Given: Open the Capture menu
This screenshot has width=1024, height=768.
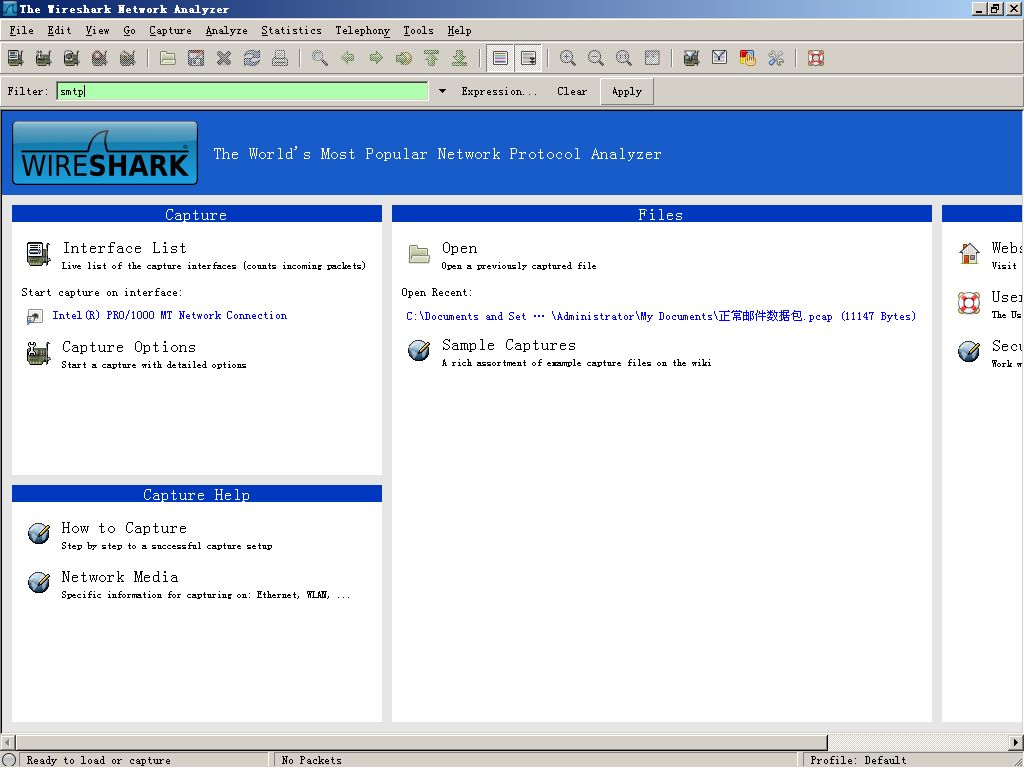Looking at the screenshot, I should coord(170,31).
